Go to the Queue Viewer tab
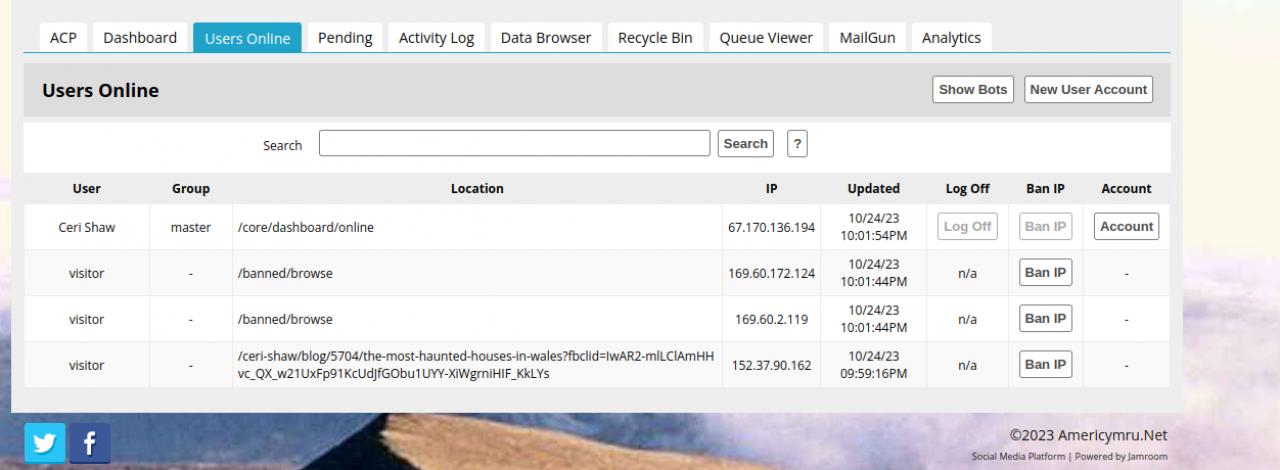The height and width of the screenshot is (470, 1280). coord(766,38)
